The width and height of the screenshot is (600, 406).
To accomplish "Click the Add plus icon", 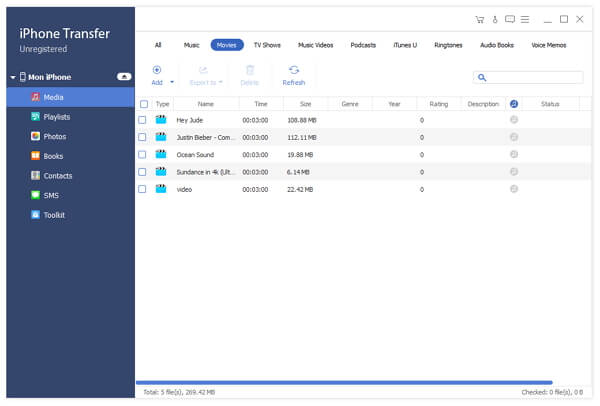I will coord(157,70).
